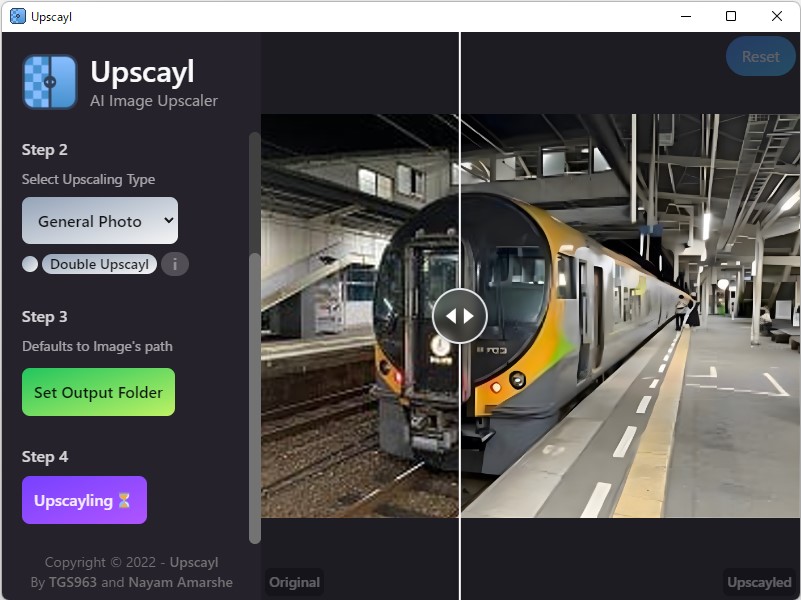Click the Upscayling button
Viewport: 801px width, 600px height.
(84, 500)
